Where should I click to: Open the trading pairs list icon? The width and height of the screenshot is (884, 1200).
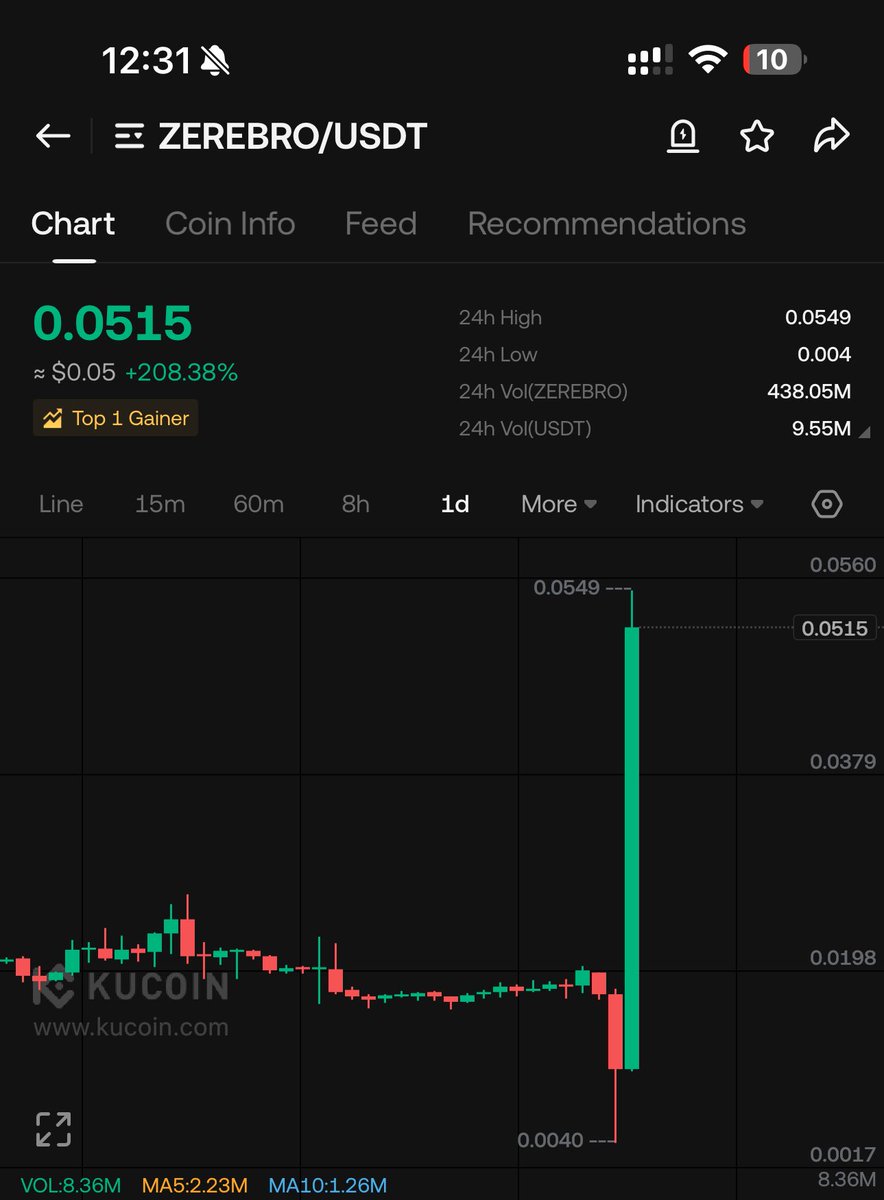coord(130,136)
